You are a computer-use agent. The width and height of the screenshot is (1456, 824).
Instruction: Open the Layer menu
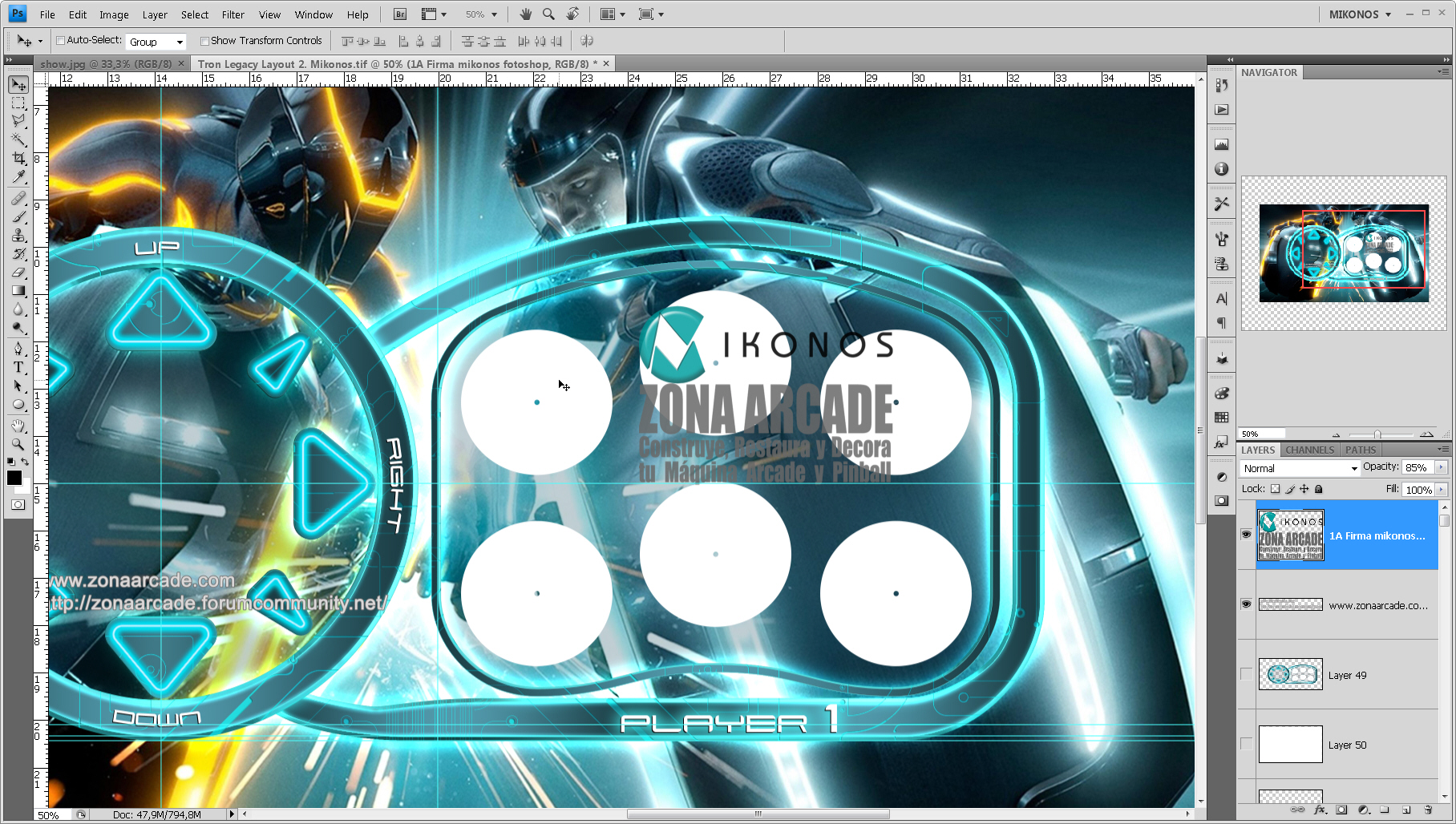155,14
